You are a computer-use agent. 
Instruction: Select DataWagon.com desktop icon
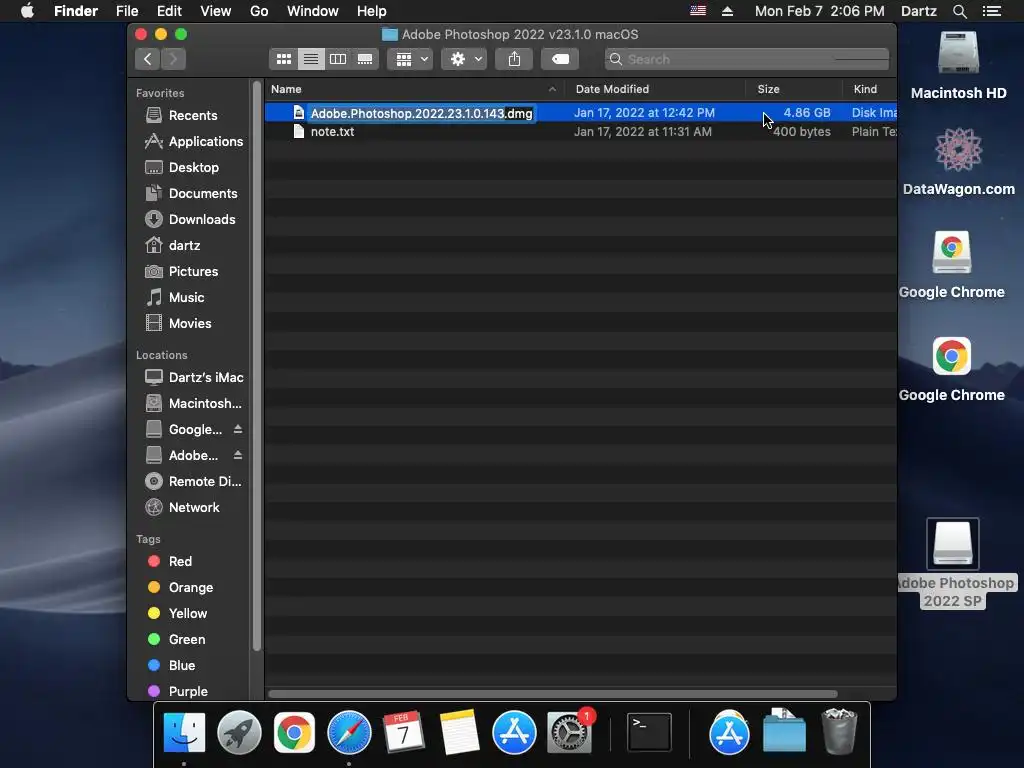coord(959,161)
